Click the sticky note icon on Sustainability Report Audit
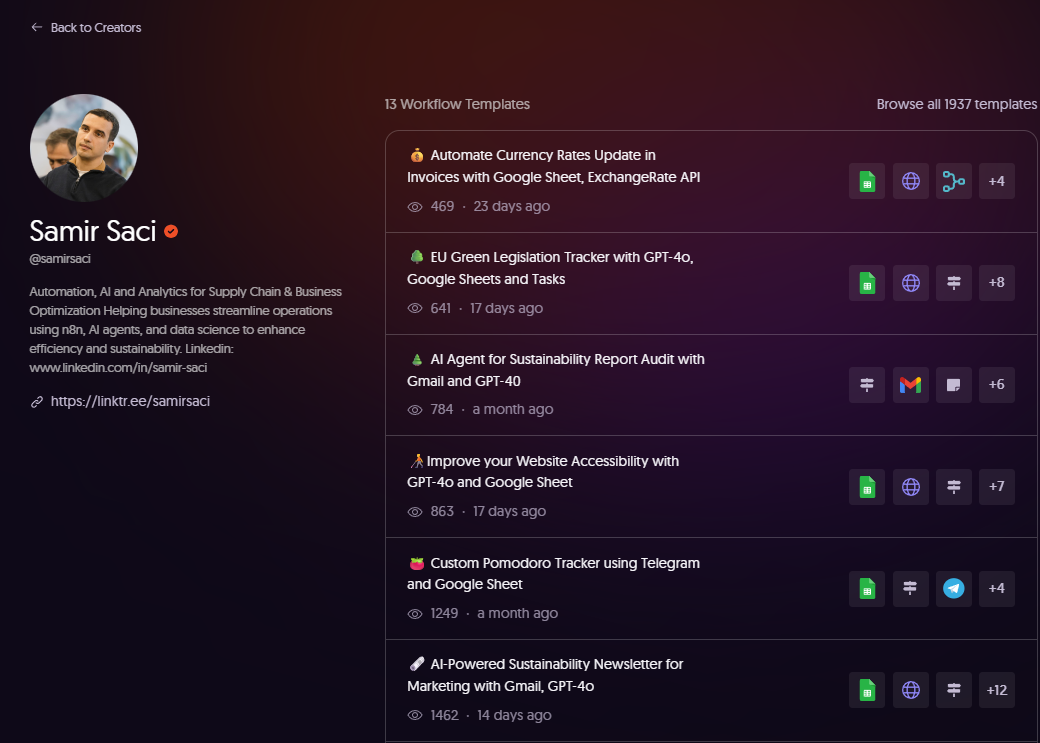Screen dimensions: 1040x743 (x=954, y=385)
